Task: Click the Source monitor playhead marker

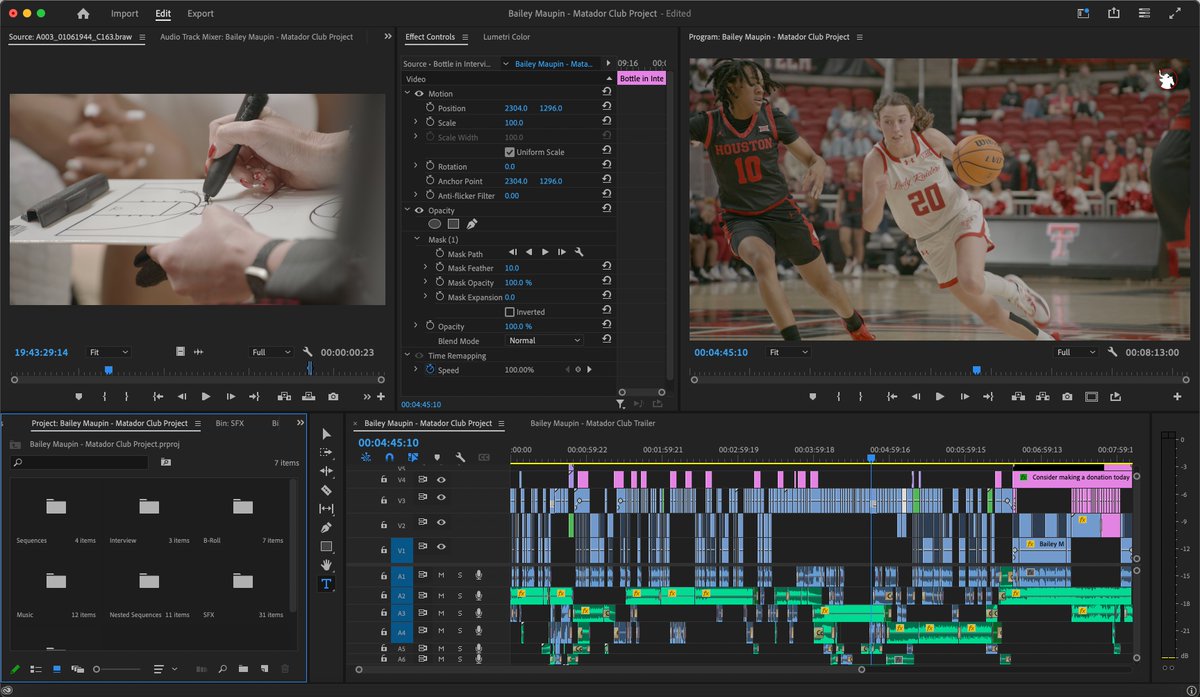Action: [109, 371]
